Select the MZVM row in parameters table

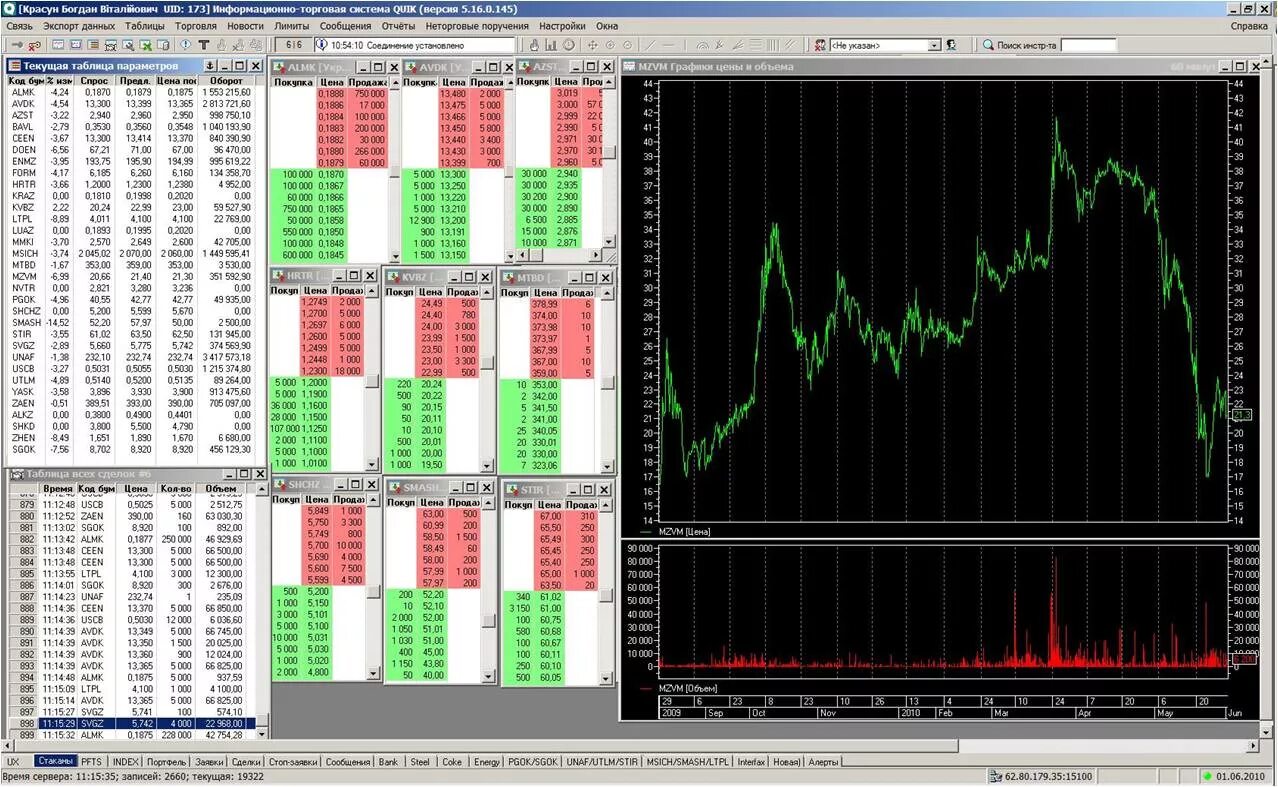tap(131, 276)
